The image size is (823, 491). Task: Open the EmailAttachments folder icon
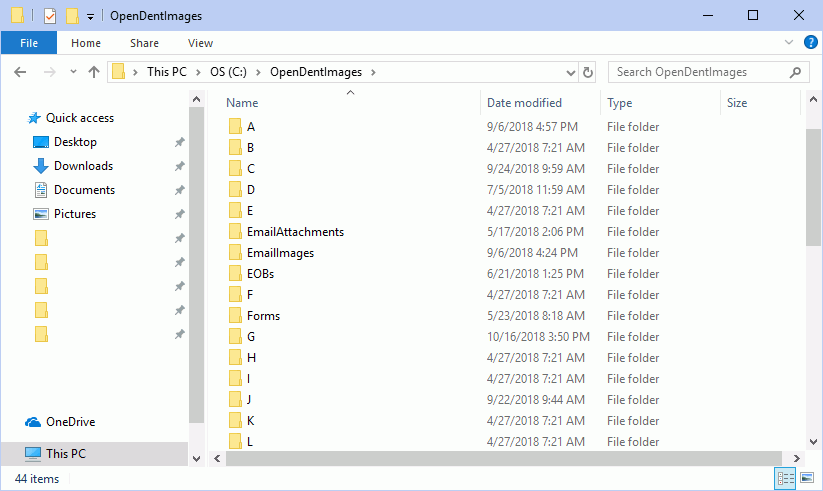235,232
